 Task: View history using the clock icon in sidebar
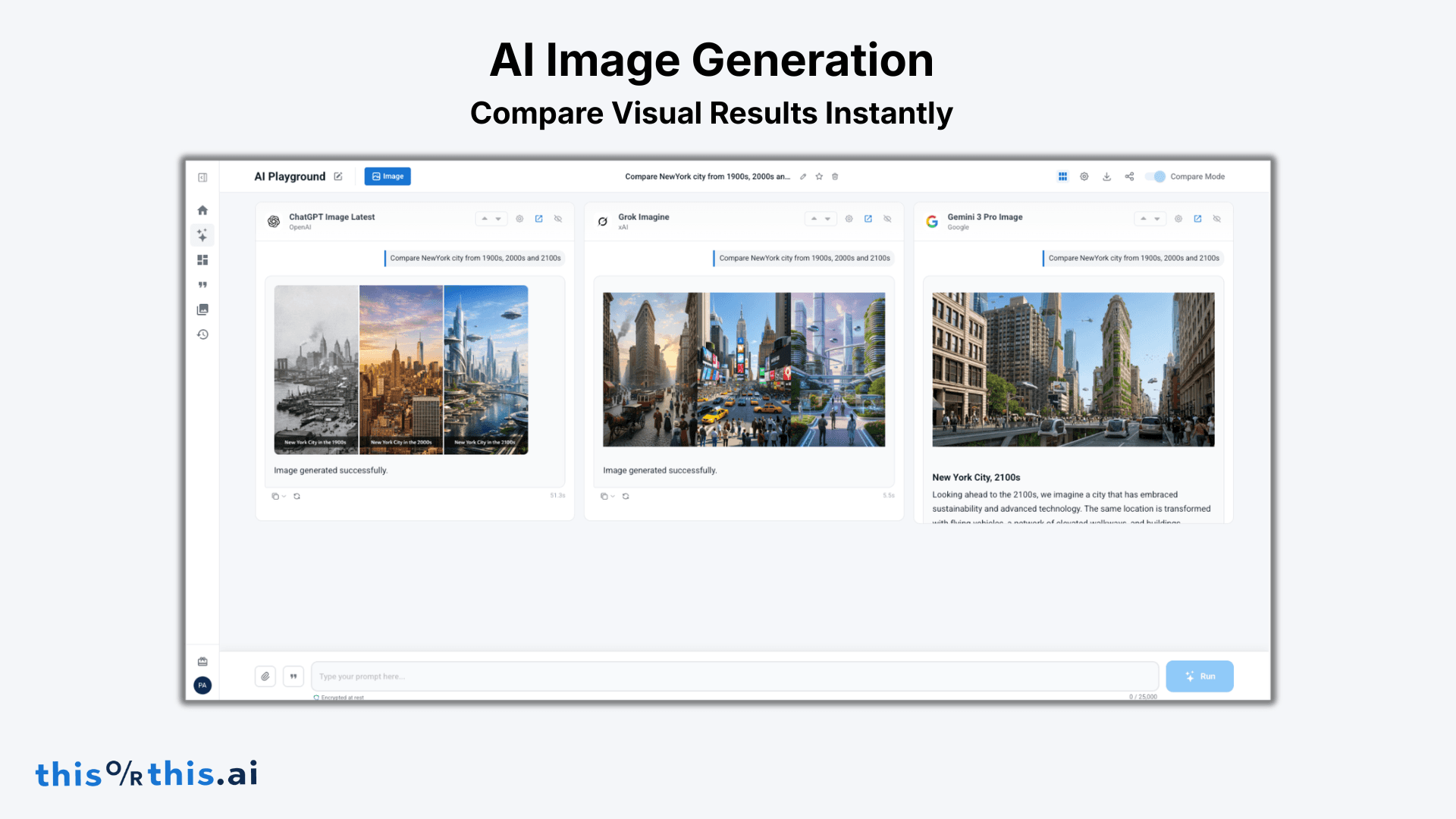(202, 334)
